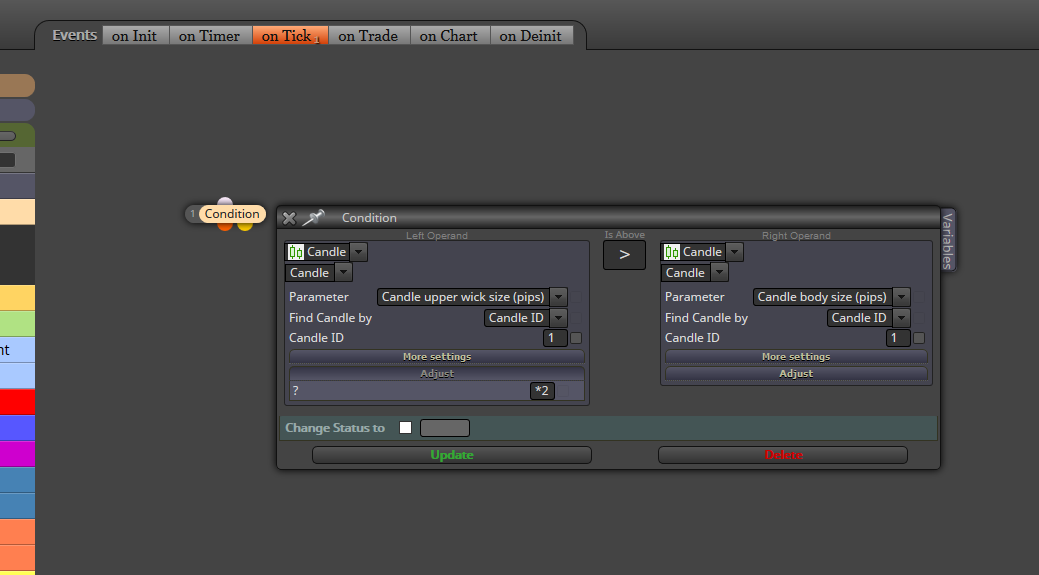Click the Events label beside the tabs
Viewport: 1039px width, 575px height.
coord(74,35)
